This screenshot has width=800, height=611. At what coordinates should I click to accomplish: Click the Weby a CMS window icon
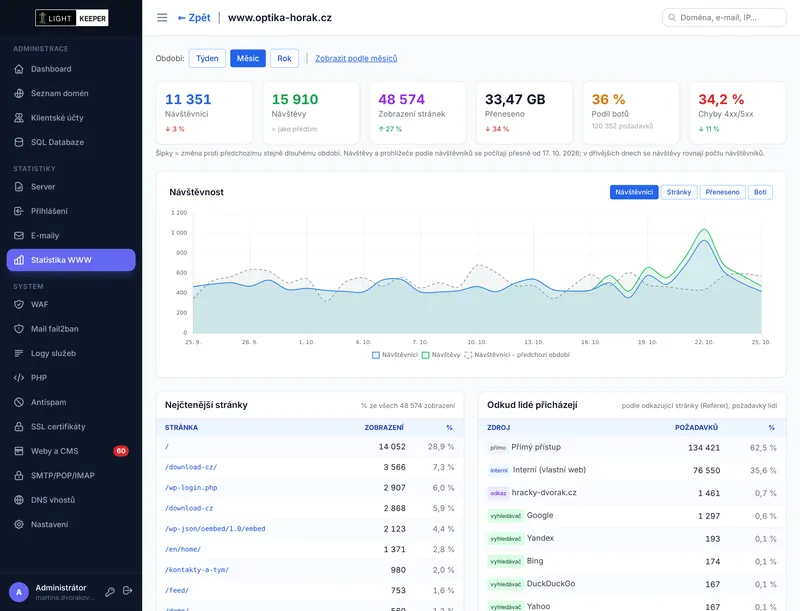point(19,451)
